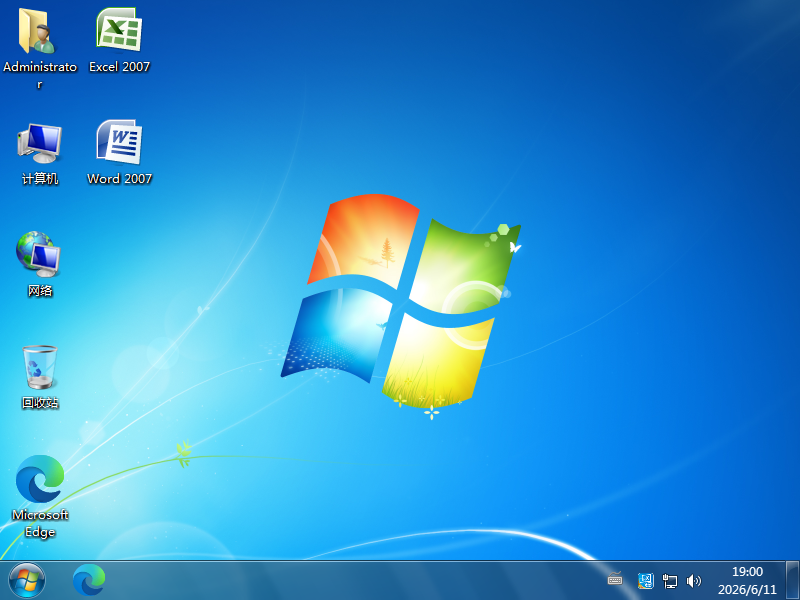Open the tray on-screen keyboard icon
Viewport: 800px width, 600px height.
tap(615, 580)
